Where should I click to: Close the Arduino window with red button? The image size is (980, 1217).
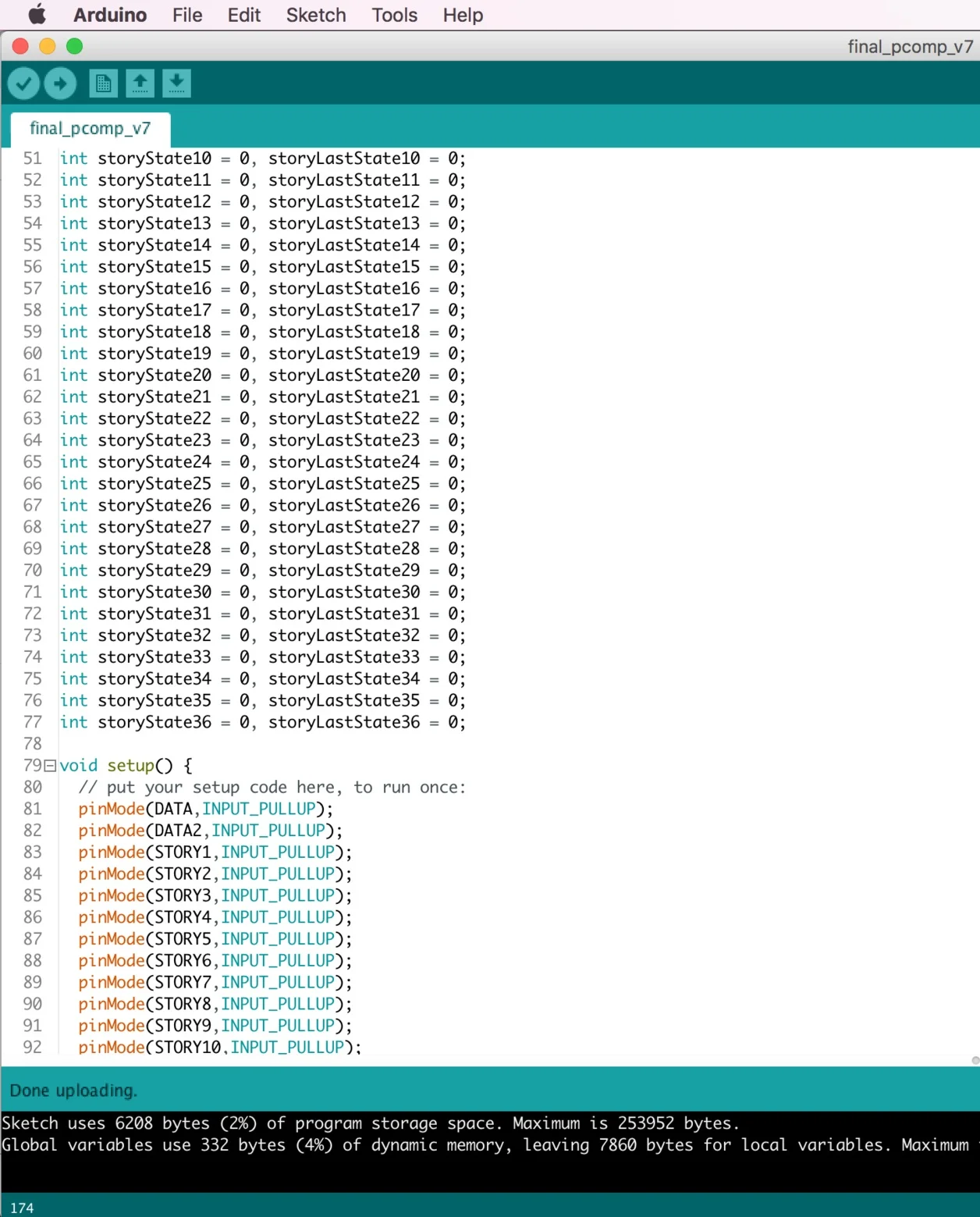pos(20,46)
